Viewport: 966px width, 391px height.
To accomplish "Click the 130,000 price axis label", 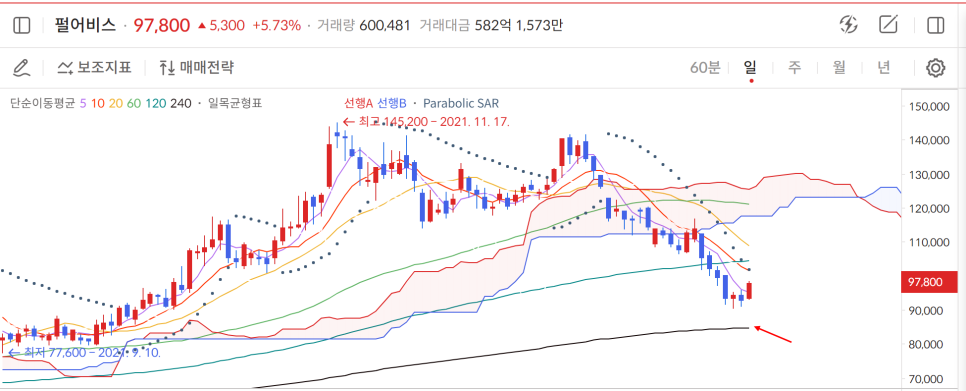I will pyautogui.click(x=930, y=175).
